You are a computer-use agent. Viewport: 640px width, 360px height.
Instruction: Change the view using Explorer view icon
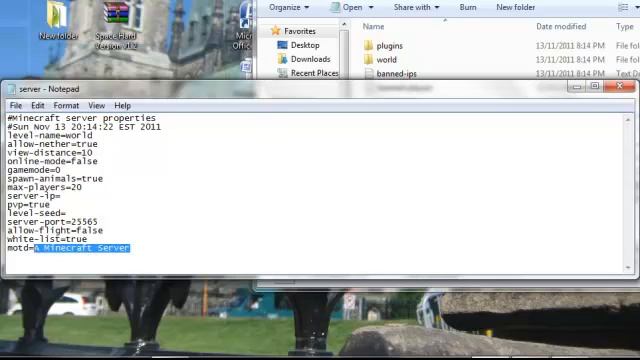(x=623, y=7)
